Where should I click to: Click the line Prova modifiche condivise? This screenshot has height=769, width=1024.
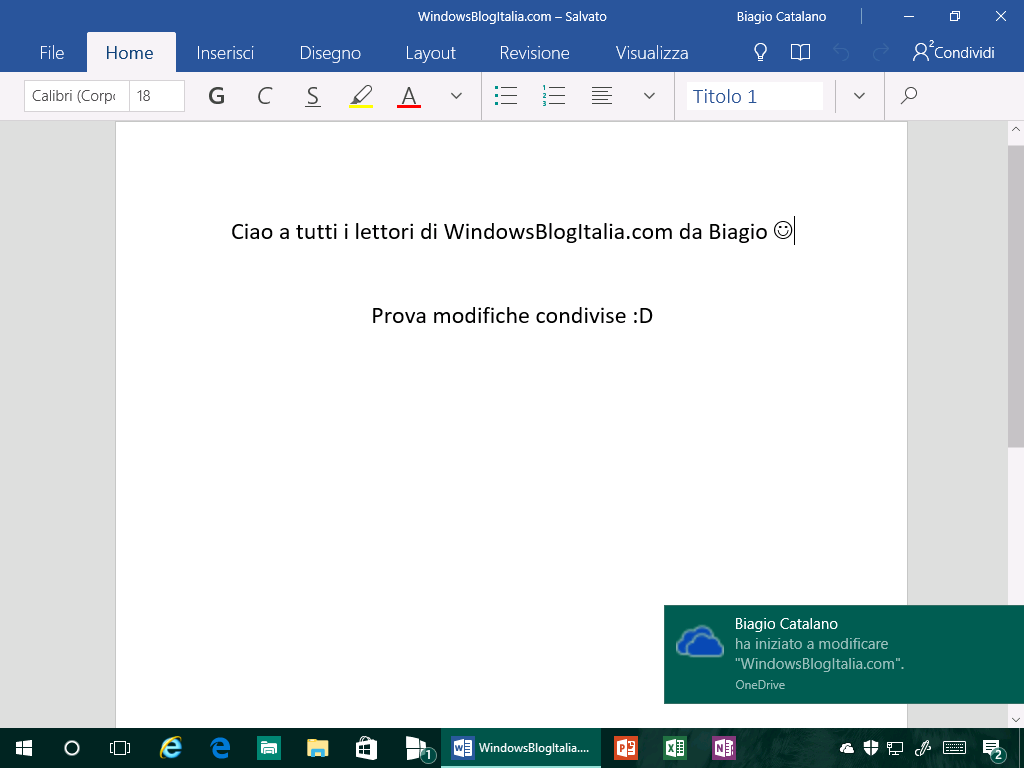512,316
